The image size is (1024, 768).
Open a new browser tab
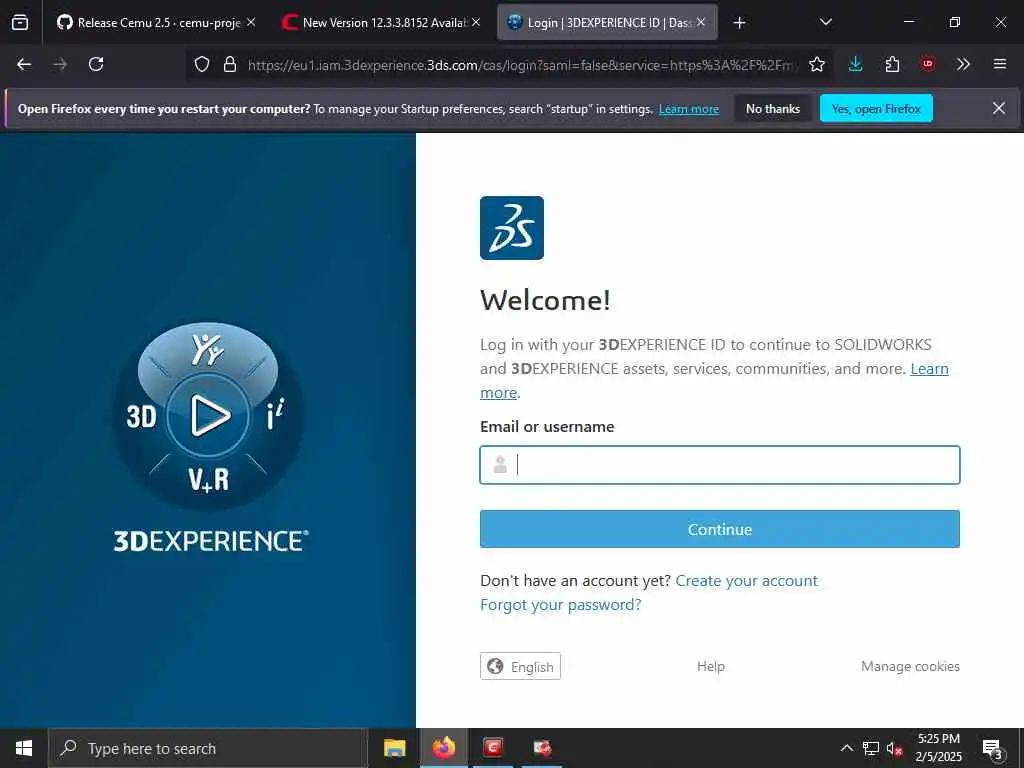[739, 23]
